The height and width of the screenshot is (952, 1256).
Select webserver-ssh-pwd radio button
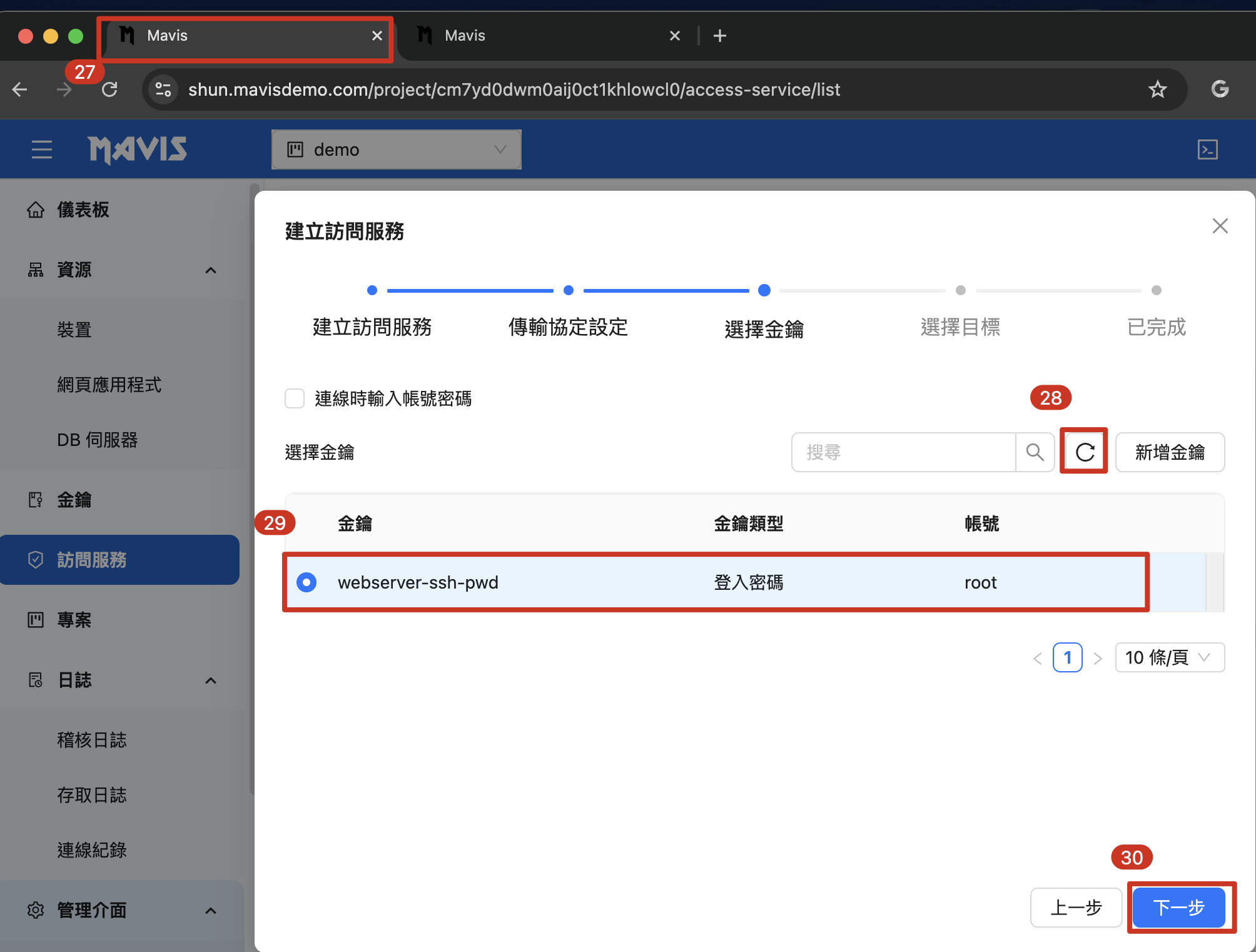click(306, 582)
